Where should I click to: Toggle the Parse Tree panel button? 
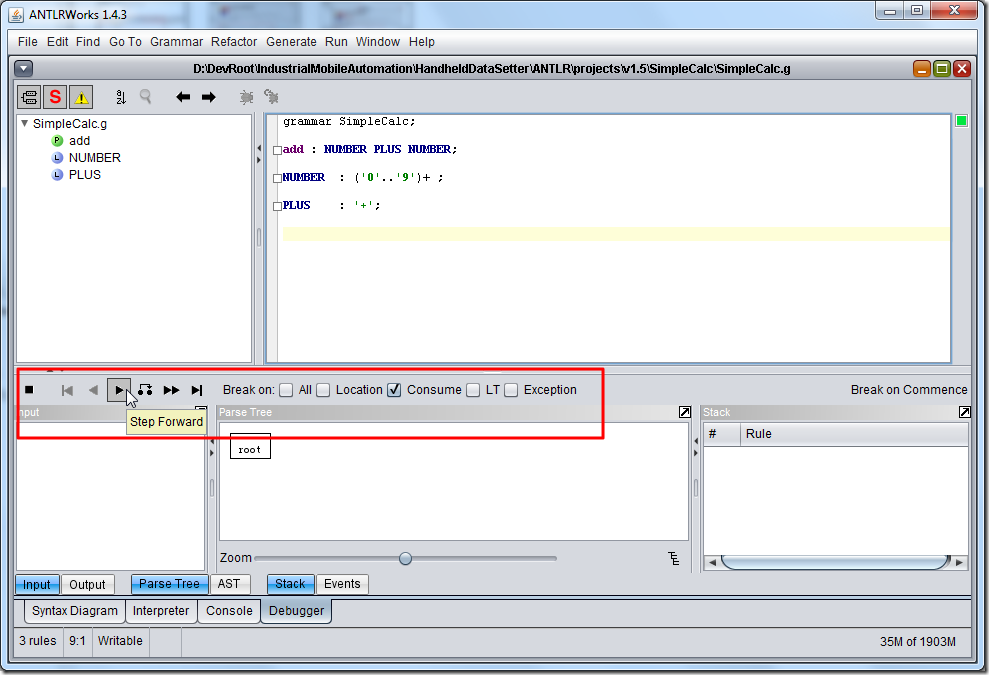(x=169, y=584)
